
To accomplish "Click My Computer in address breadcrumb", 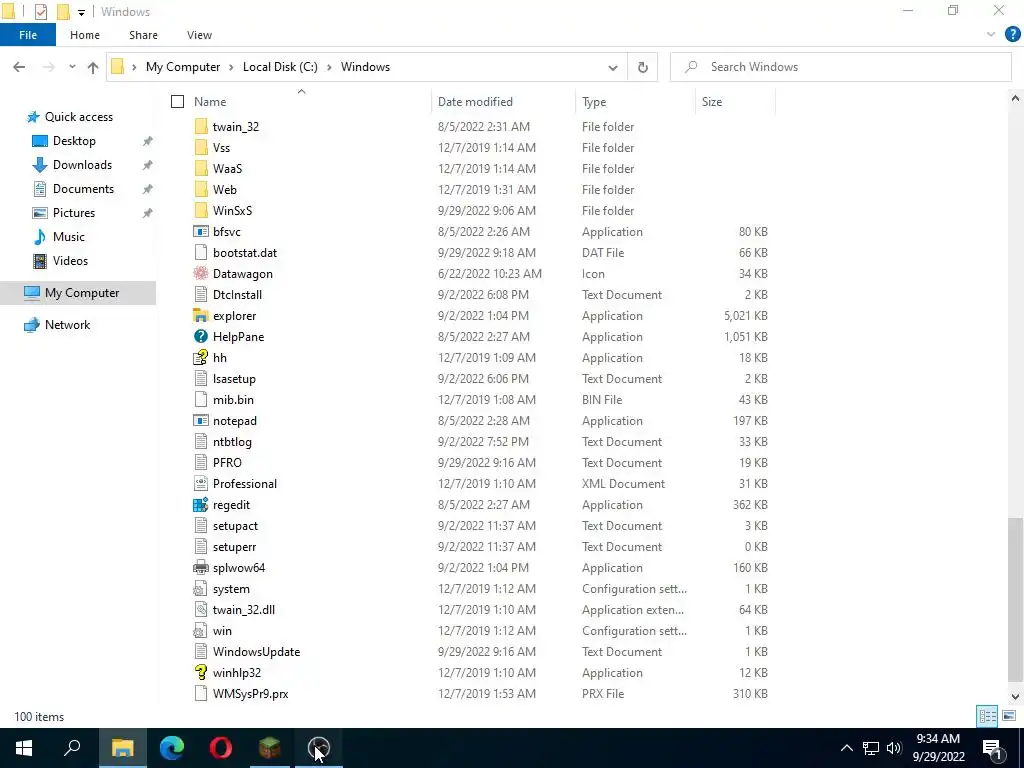I will (x=183, y=67).
